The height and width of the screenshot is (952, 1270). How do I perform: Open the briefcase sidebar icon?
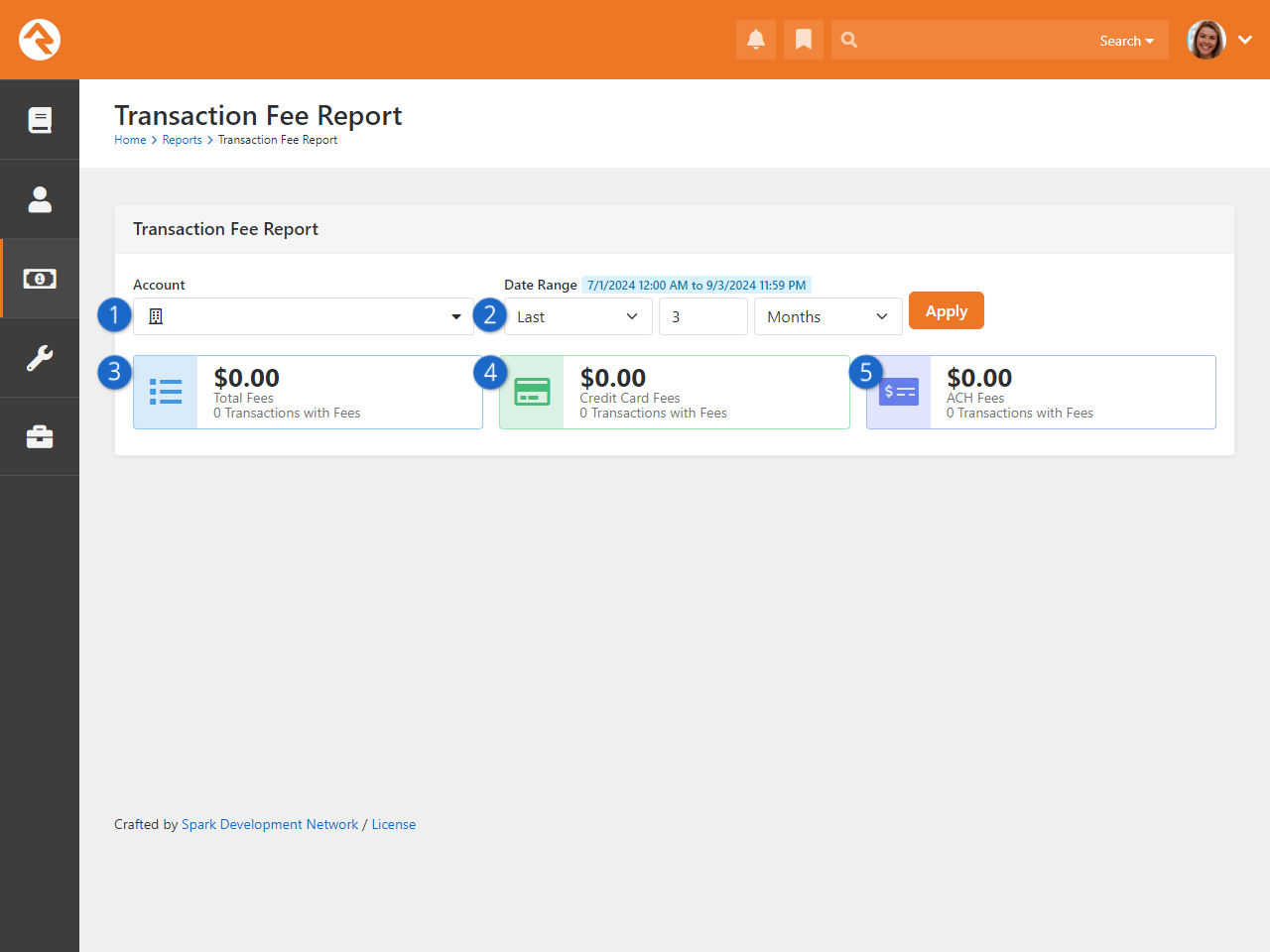pos(40,437)
